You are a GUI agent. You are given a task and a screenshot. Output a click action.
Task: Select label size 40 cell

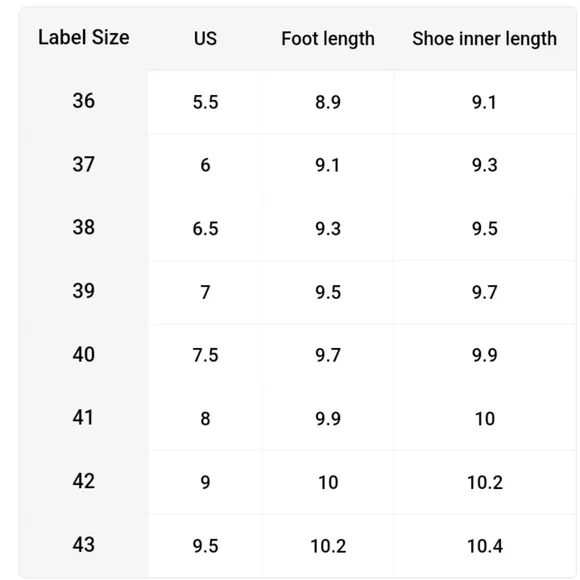point(84,355)
